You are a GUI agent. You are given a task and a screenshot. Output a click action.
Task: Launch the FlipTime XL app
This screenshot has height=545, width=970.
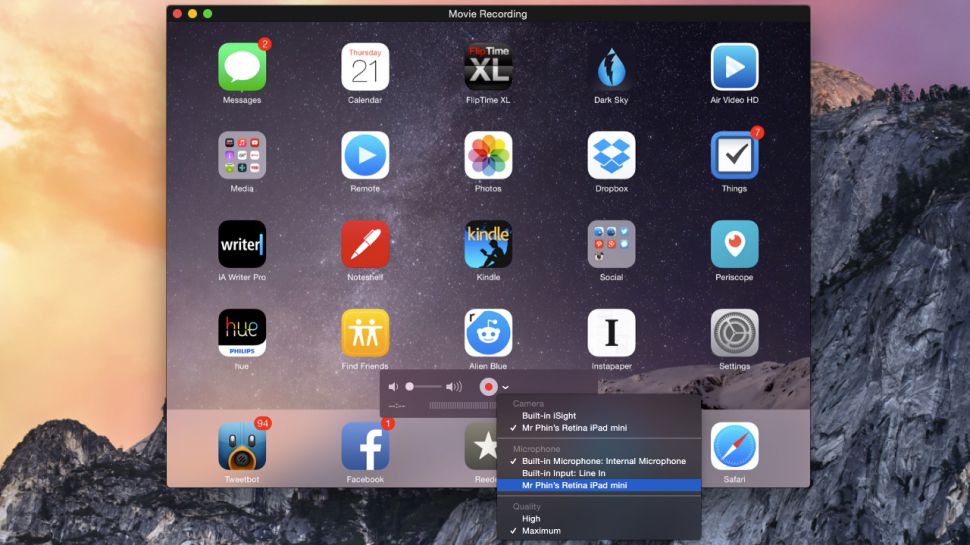click(x=488, y=67)
